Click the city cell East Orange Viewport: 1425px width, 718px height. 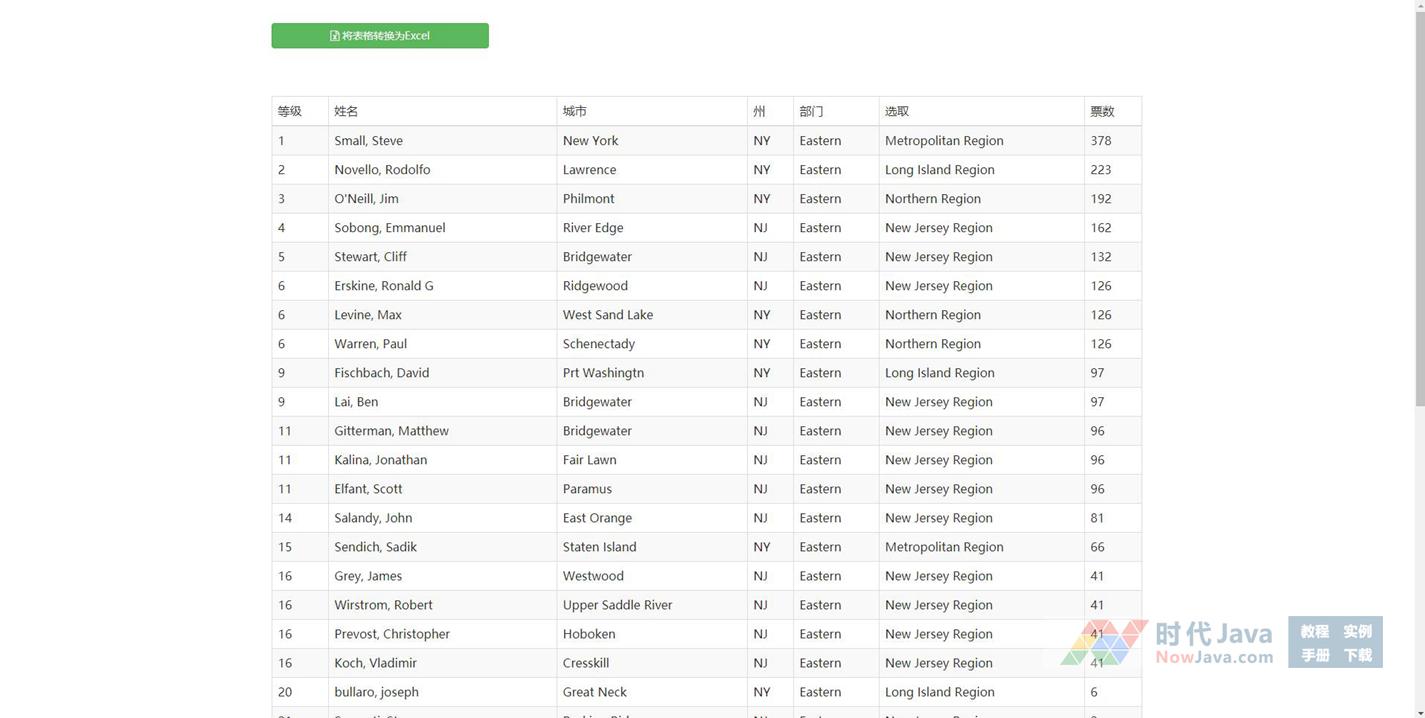652,518
